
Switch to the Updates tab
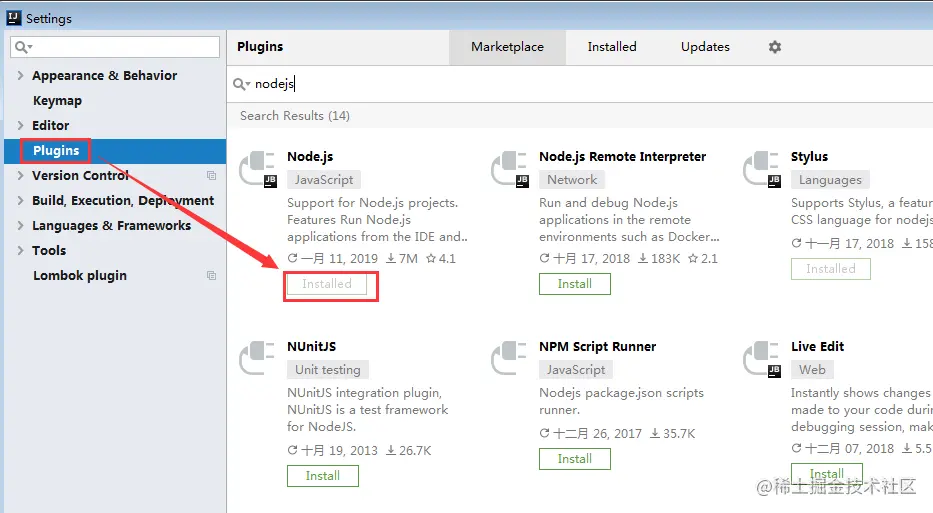click(705, 47)
